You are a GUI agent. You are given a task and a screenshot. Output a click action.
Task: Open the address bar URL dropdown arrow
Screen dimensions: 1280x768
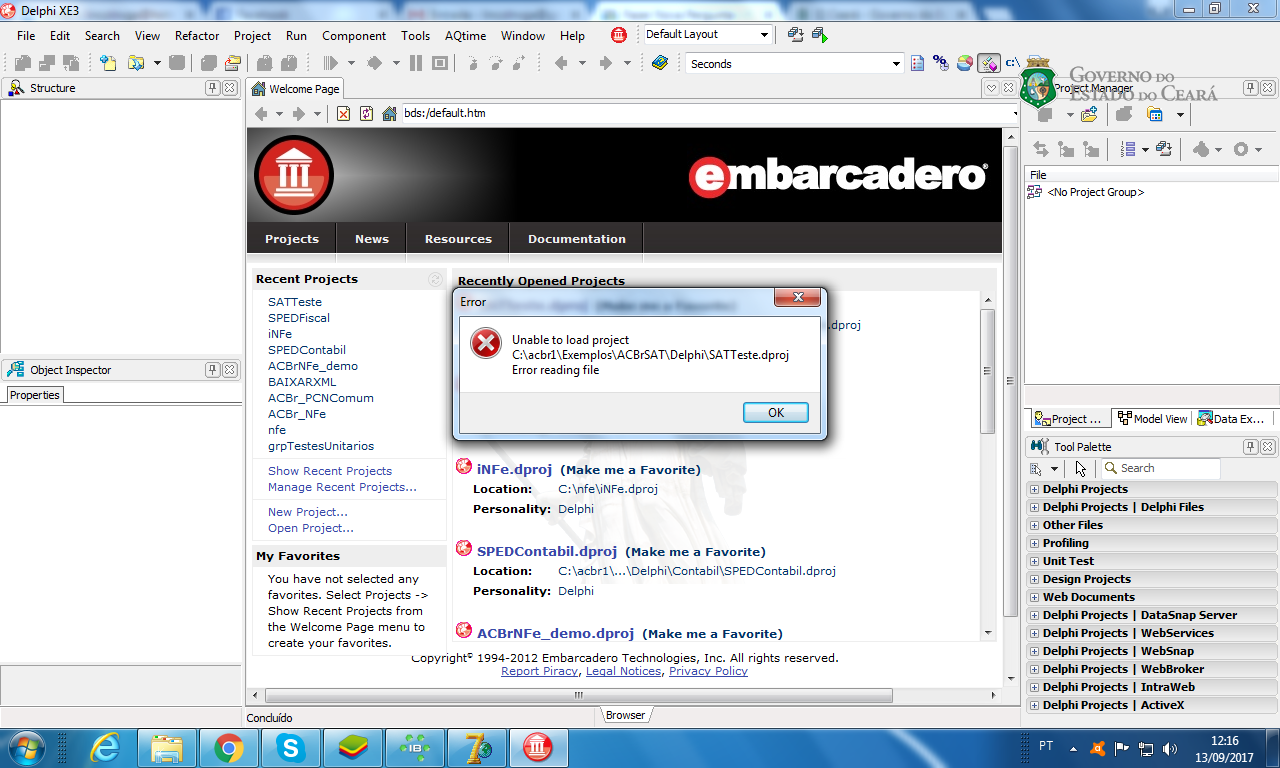point(1014,114)
